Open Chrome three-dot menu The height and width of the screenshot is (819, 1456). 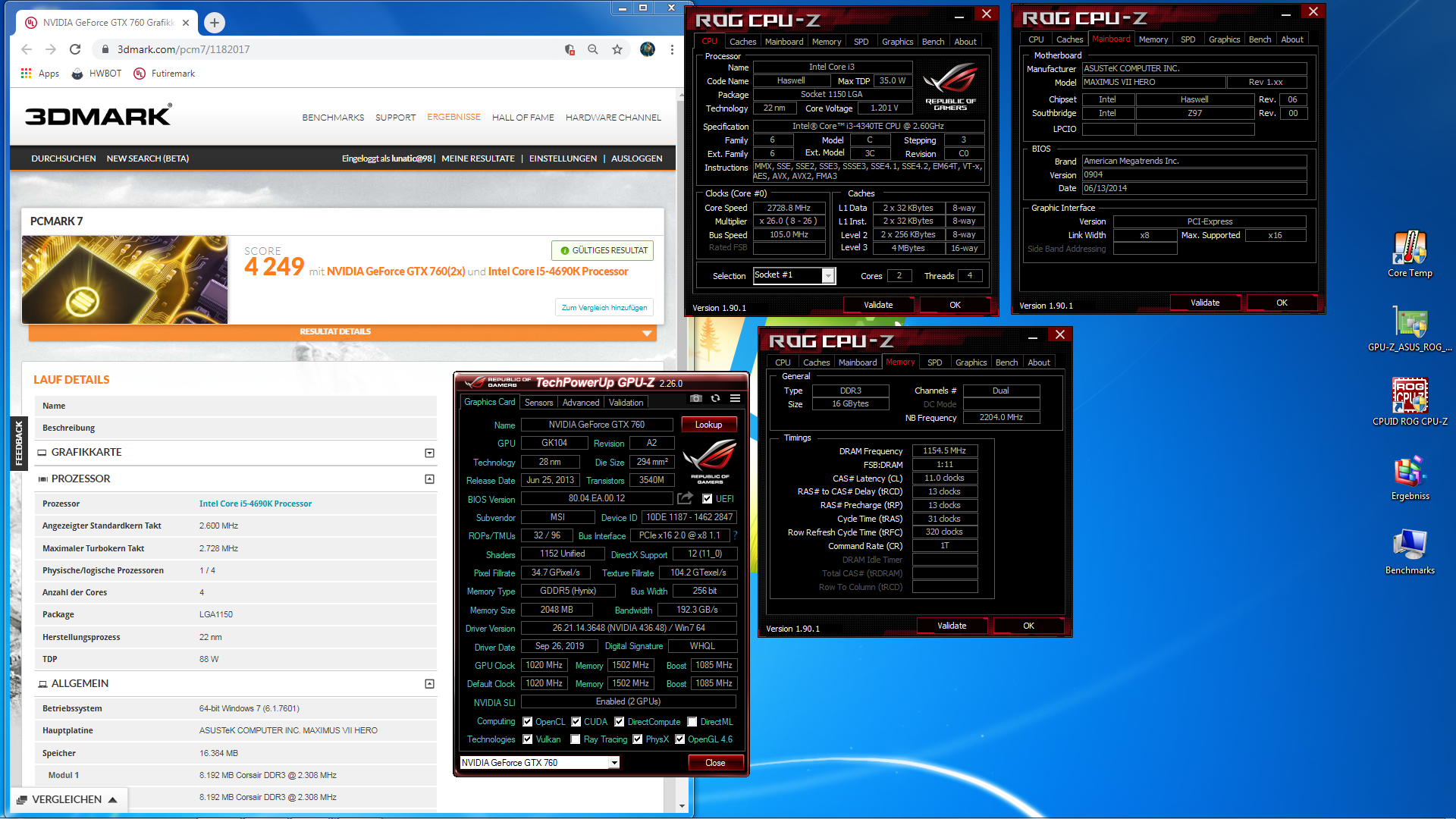click(x=672, y=49)
